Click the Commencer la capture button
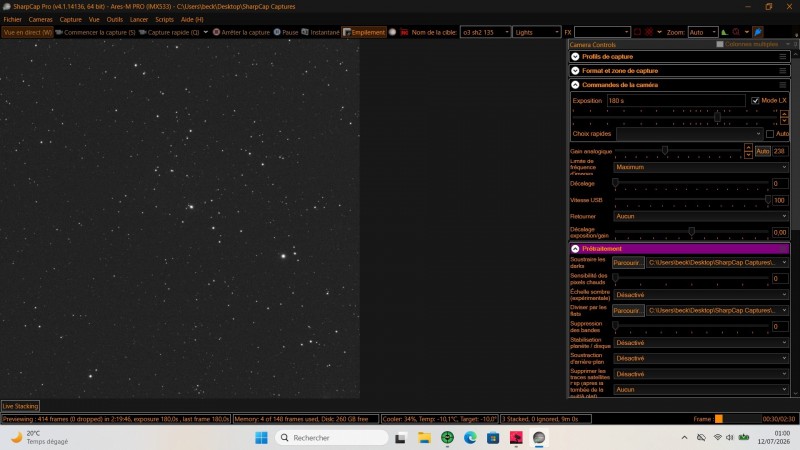This screenshot has height=450, width=800. [95, 32]
